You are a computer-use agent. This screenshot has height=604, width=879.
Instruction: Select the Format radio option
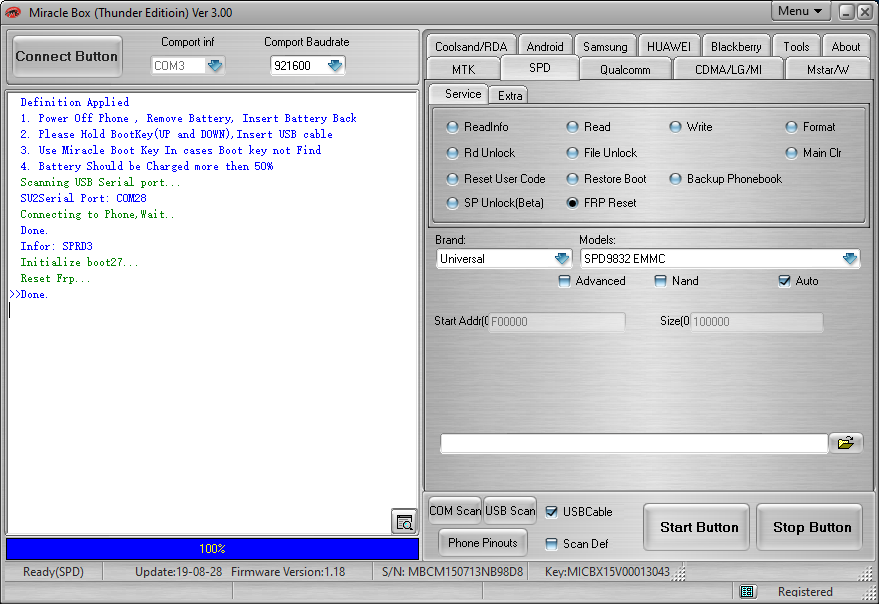point(810,127)
